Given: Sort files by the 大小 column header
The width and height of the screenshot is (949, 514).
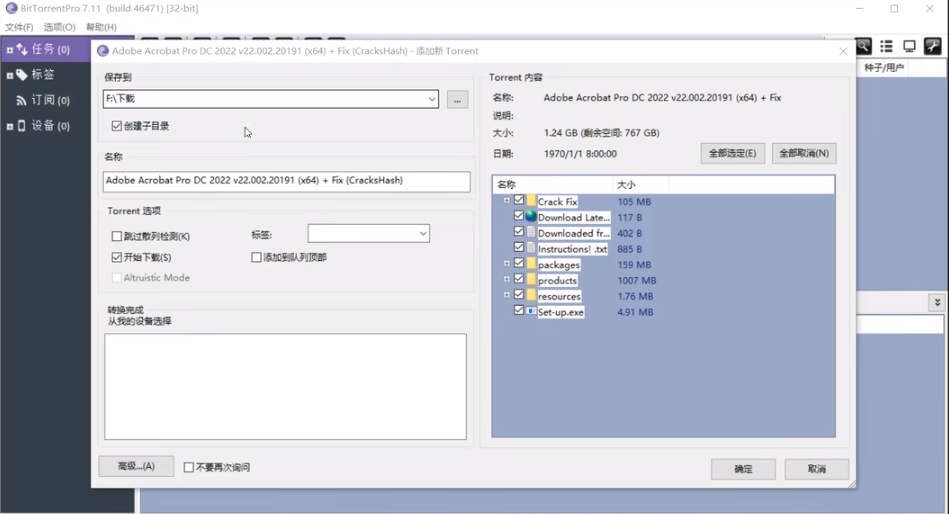Looking at the screenshot, I should [640, 185].
